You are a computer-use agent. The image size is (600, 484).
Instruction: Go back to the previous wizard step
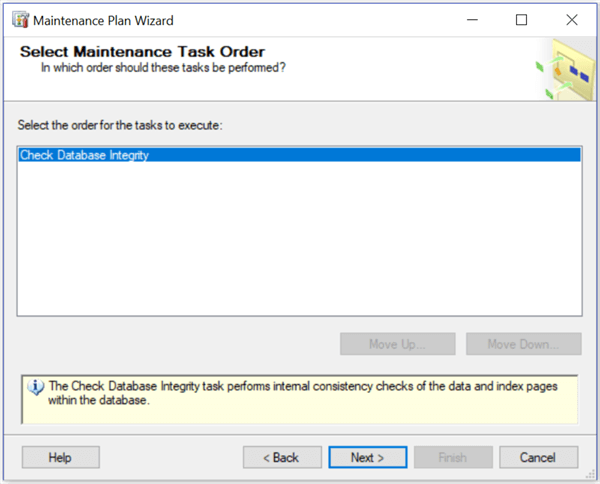click(x=281, y=457)
